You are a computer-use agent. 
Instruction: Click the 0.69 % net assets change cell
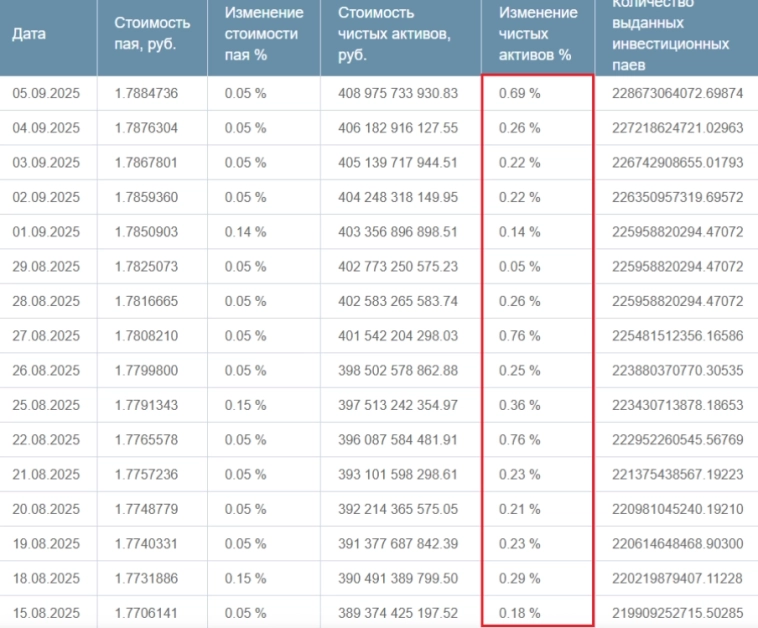(x=519, y=93)
